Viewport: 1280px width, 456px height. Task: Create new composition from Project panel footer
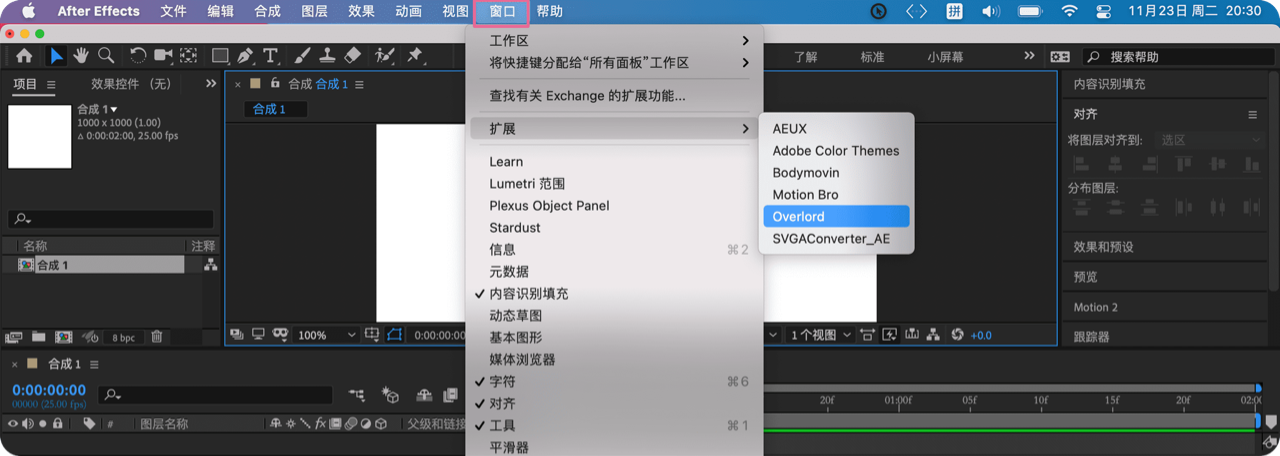[x=63, y=337]
